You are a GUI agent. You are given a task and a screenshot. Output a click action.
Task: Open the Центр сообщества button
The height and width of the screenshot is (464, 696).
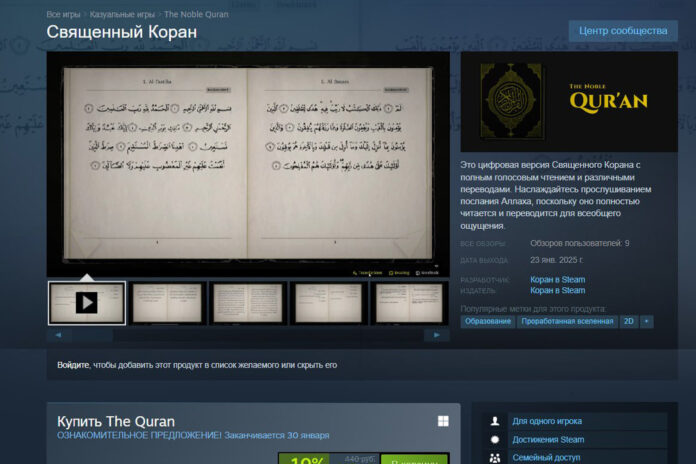(x=622, y=31)
